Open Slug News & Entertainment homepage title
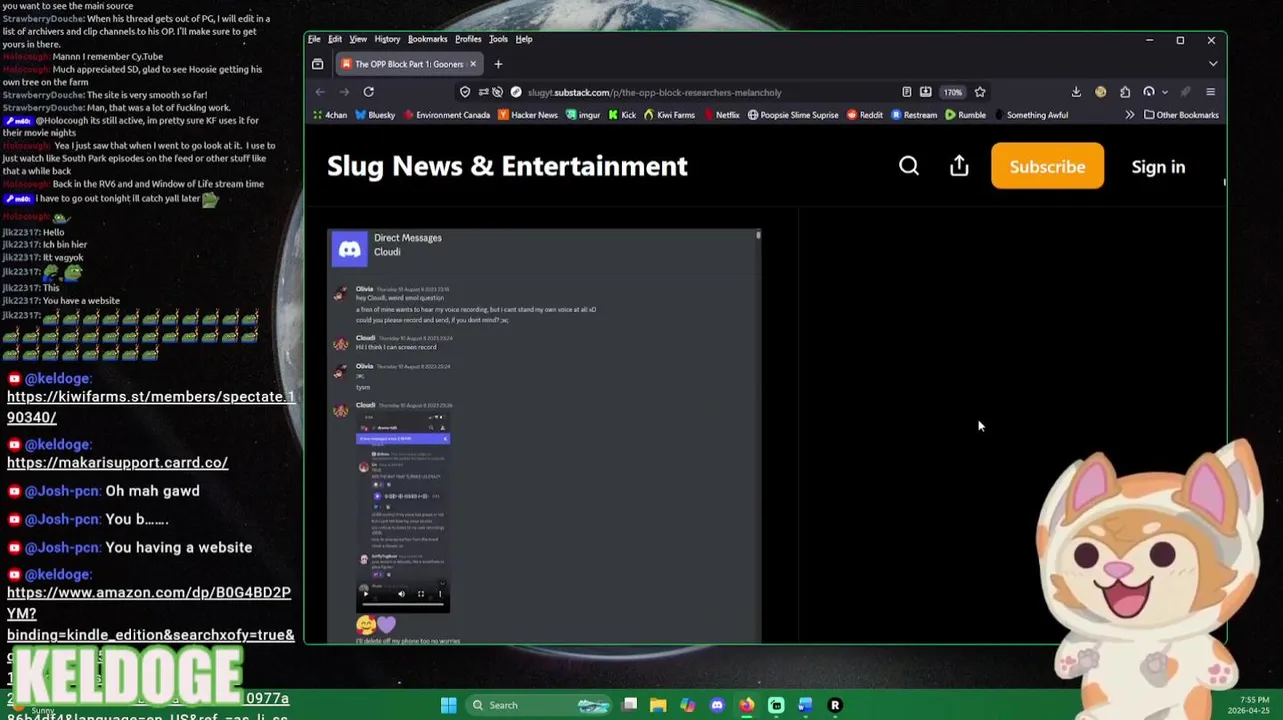1283x720 pixels. 507,166
